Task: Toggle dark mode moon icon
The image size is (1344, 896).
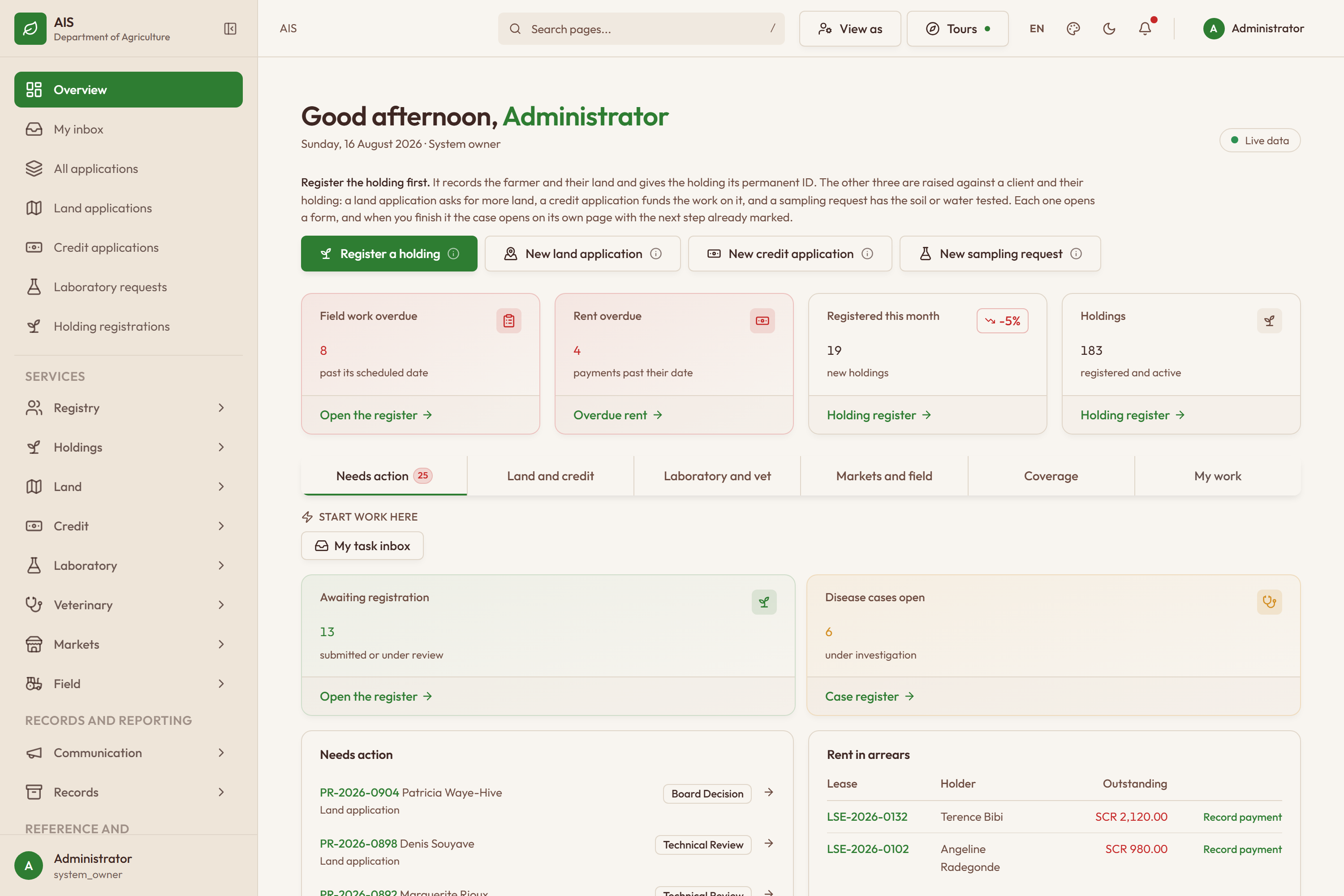Action: (x=1109, y=29)
